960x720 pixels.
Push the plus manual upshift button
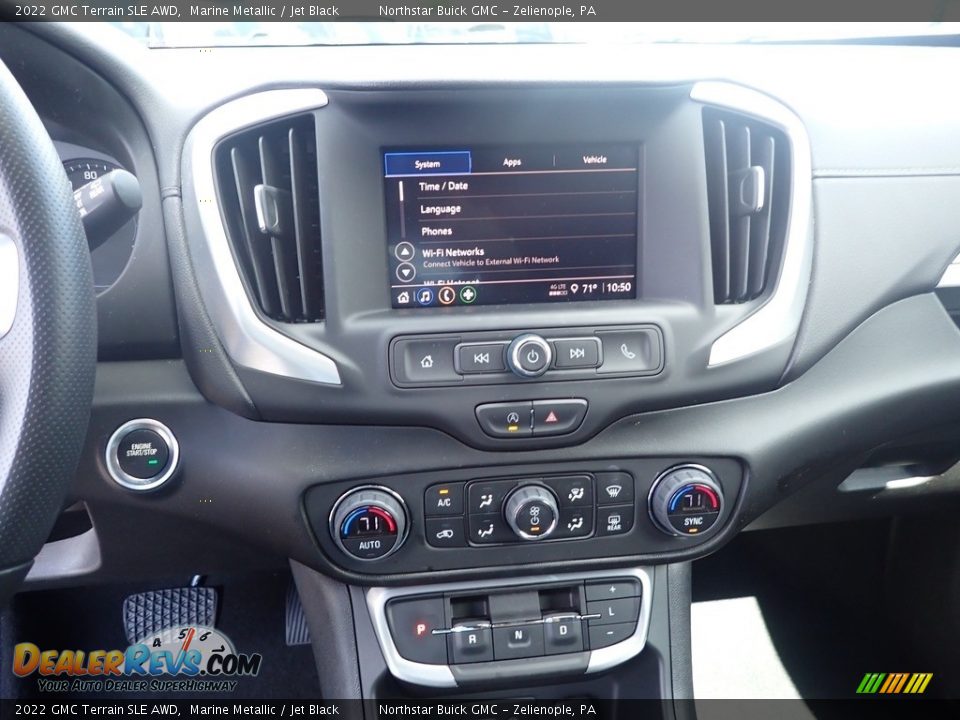click(x=612, y=590)
